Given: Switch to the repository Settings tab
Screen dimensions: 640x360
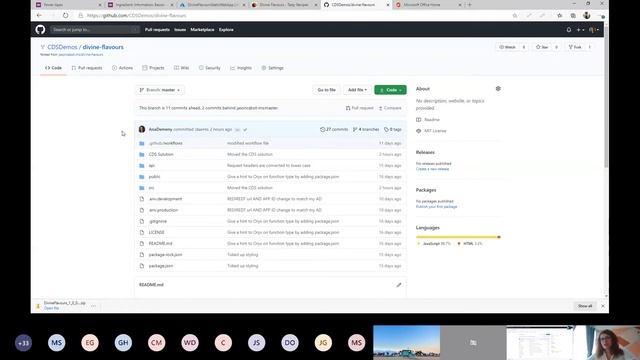Looking at the screenshot, I should pos(273,68).
